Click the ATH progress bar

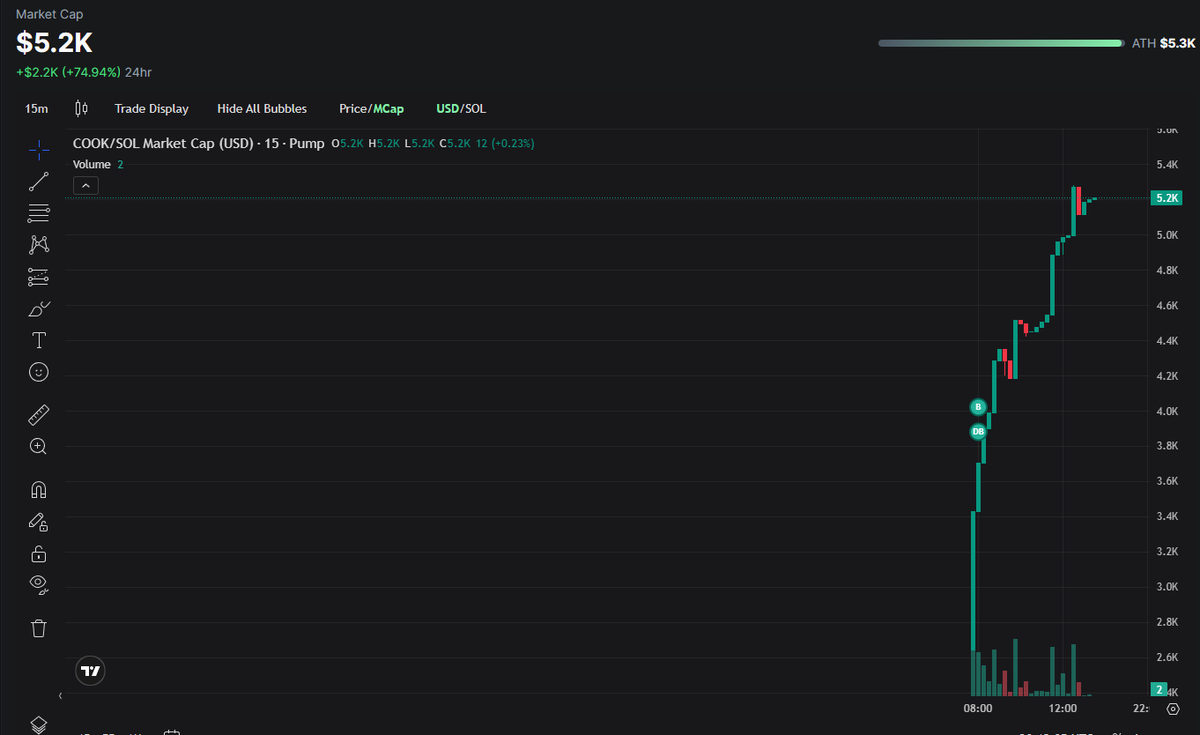(x=1001, y=43)
